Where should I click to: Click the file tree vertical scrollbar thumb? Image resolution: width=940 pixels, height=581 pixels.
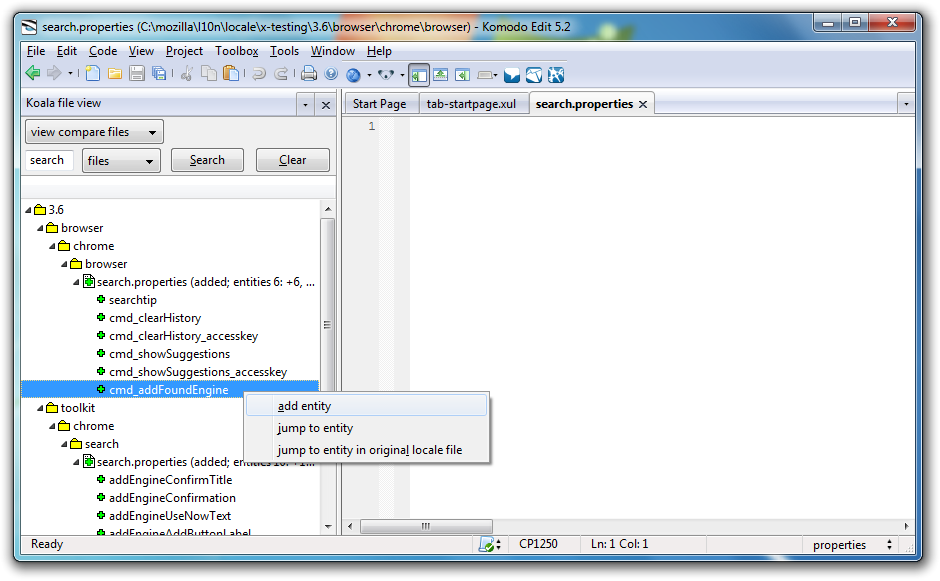327,325
